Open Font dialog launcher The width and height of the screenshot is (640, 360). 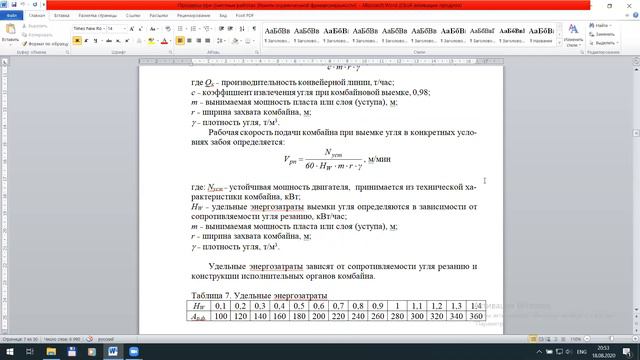[171, 52]
